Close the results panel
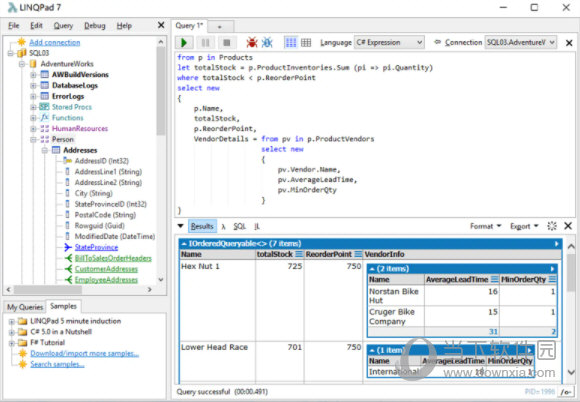The width and height of the screenshot is (580, 402). pos(568,226)
